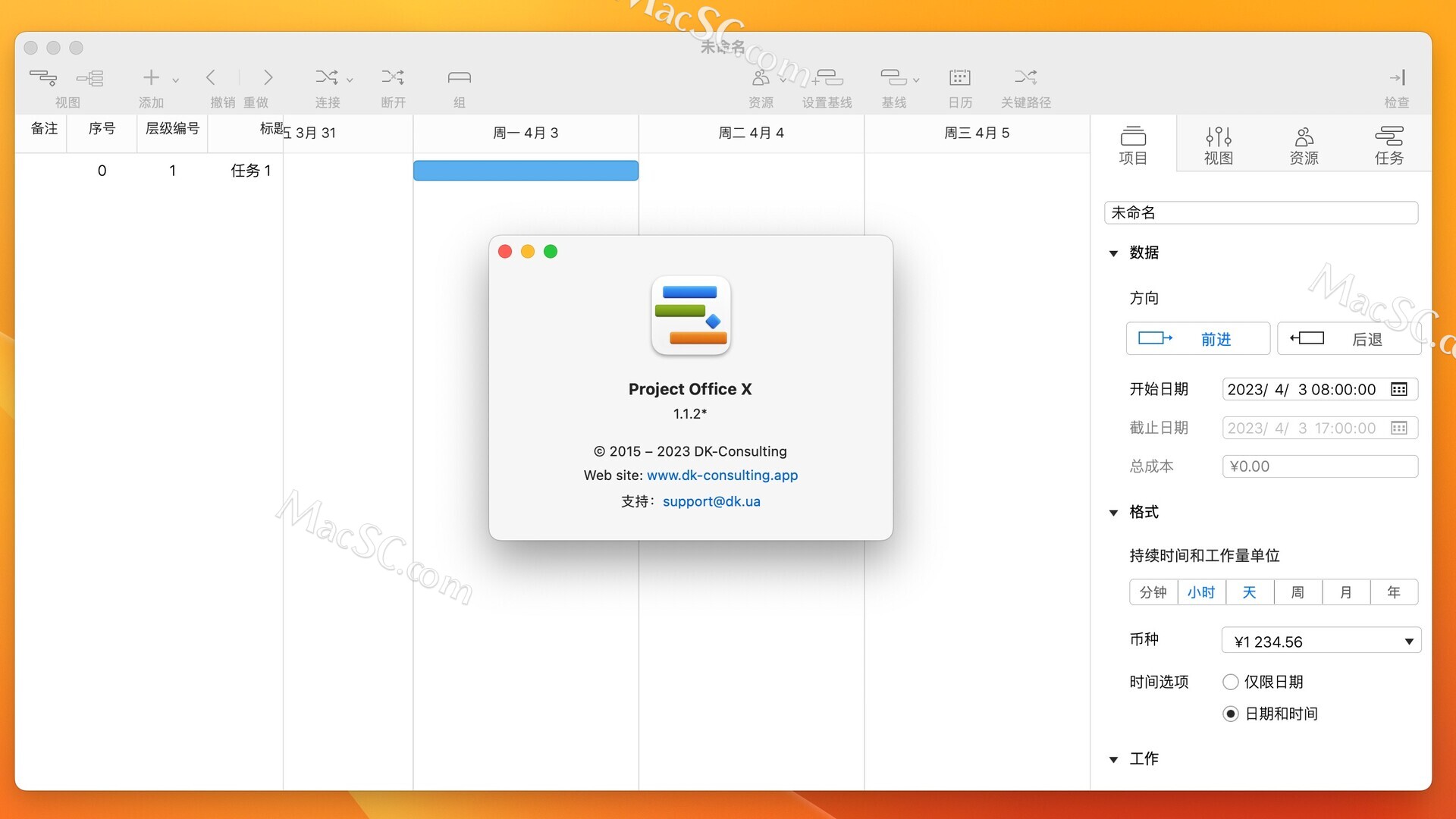This screenshot has width=1456, height=819.
Task: Toggle Minutes (分钟) unit
Action: 1153,592
